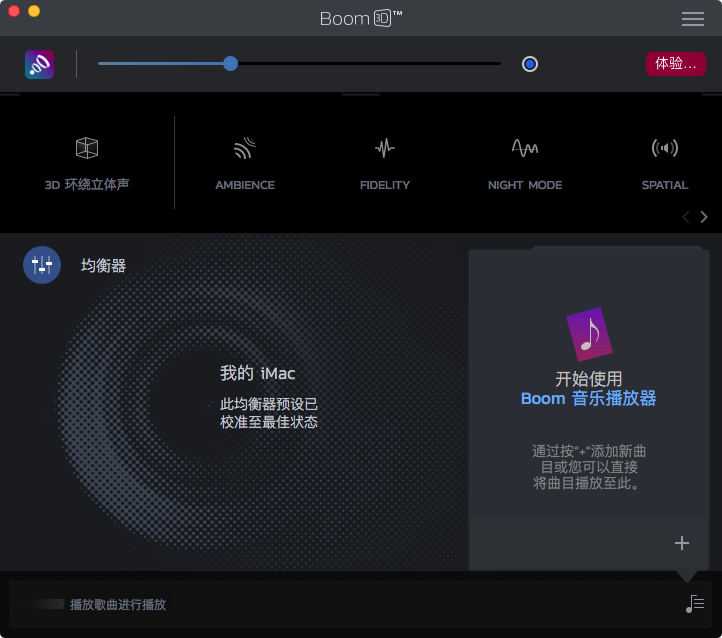Viewport: 722px width, 638px height.
Task: Toggle the playlist icon
Action: click(x=694, y=603)
